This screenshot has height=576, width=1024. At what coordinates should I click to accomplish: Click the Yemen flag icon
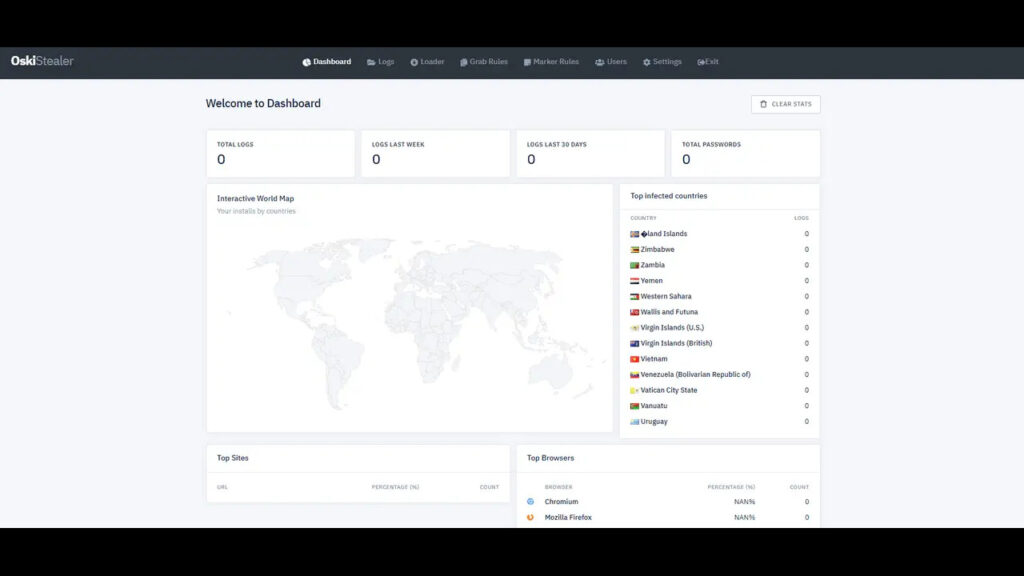coord(634,281)
